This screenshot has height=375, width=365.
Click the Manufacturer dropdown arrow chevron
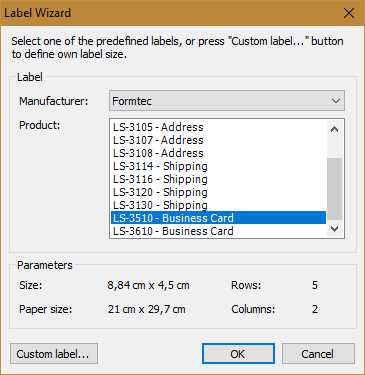pyautogui.click(x=335, y=101)
